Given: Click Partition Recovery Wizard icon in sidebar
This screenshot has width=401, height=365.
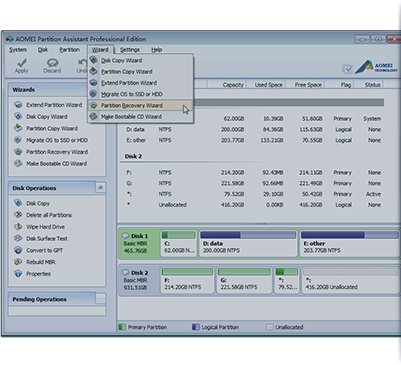Looking at the screenshot, I should [18, 152].
